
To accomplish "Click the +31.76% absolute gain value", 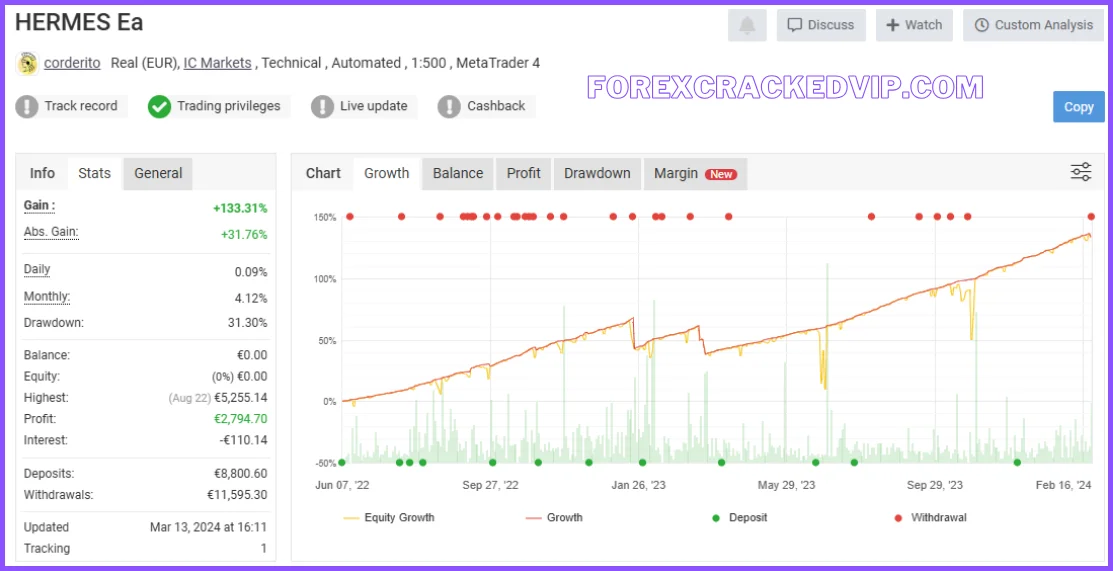I will [x=244, y=234].
